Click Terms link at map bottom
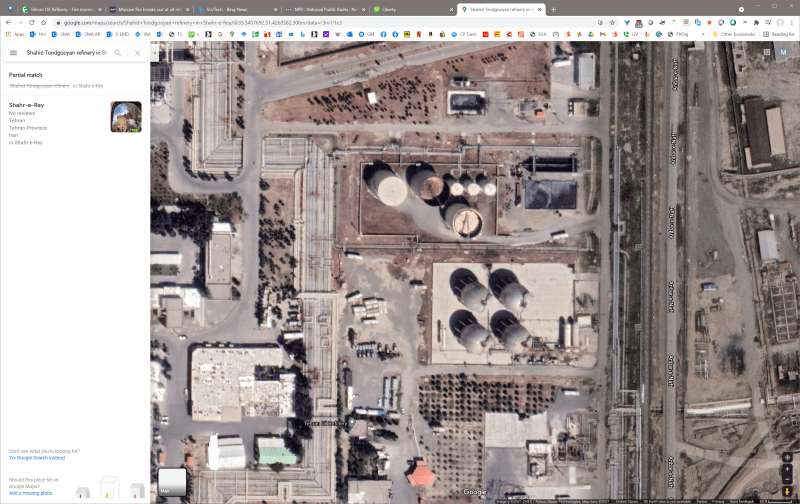 (x=701, y=501)
